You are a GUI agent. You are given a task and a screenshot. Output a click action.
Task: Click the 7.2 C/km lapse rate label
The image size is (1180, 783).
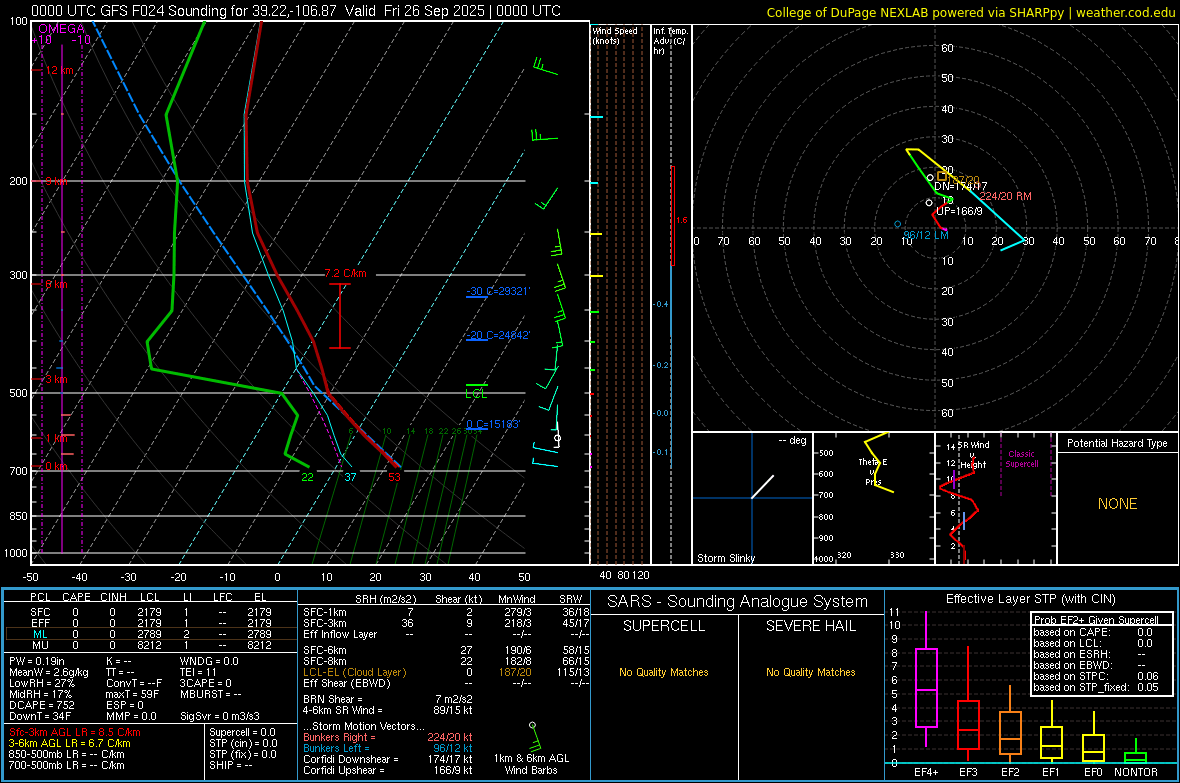point(345,273)
